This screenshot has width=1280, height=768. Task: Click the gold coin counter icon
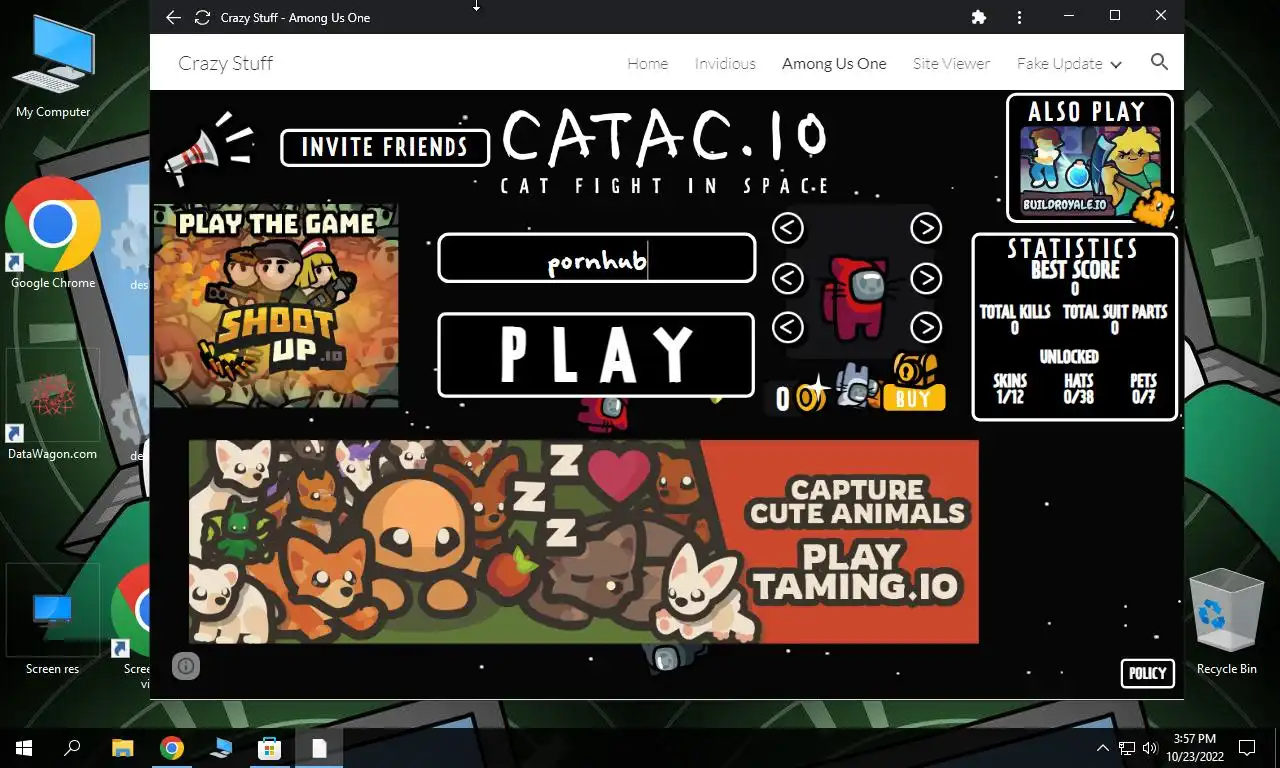[811, 397]
